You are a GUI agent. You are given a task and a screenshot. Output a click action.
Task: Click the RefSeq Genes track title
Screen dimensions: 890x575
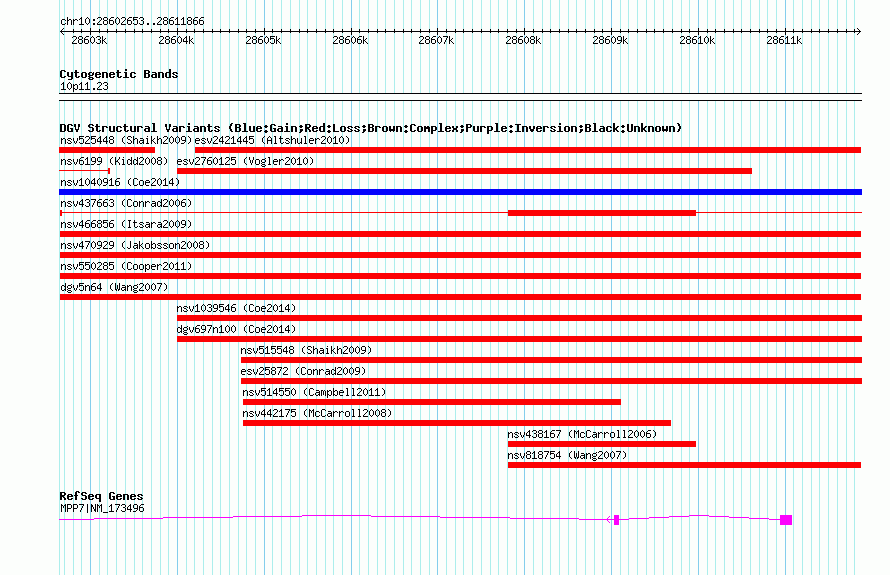101,496
